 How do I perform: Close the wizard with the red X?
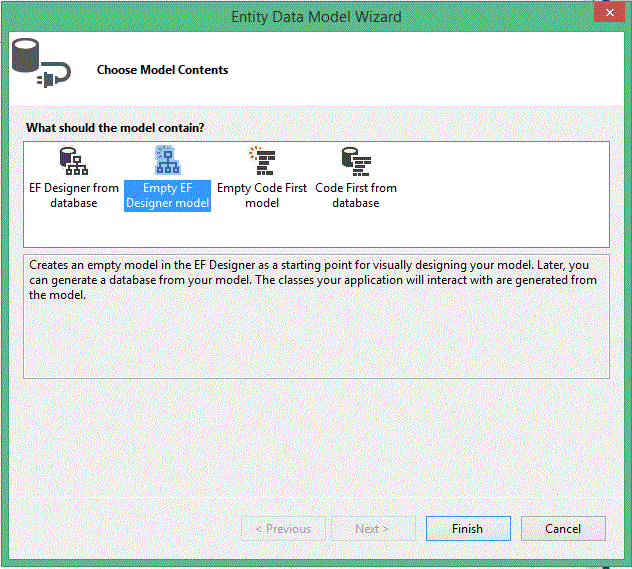[609, 13]
